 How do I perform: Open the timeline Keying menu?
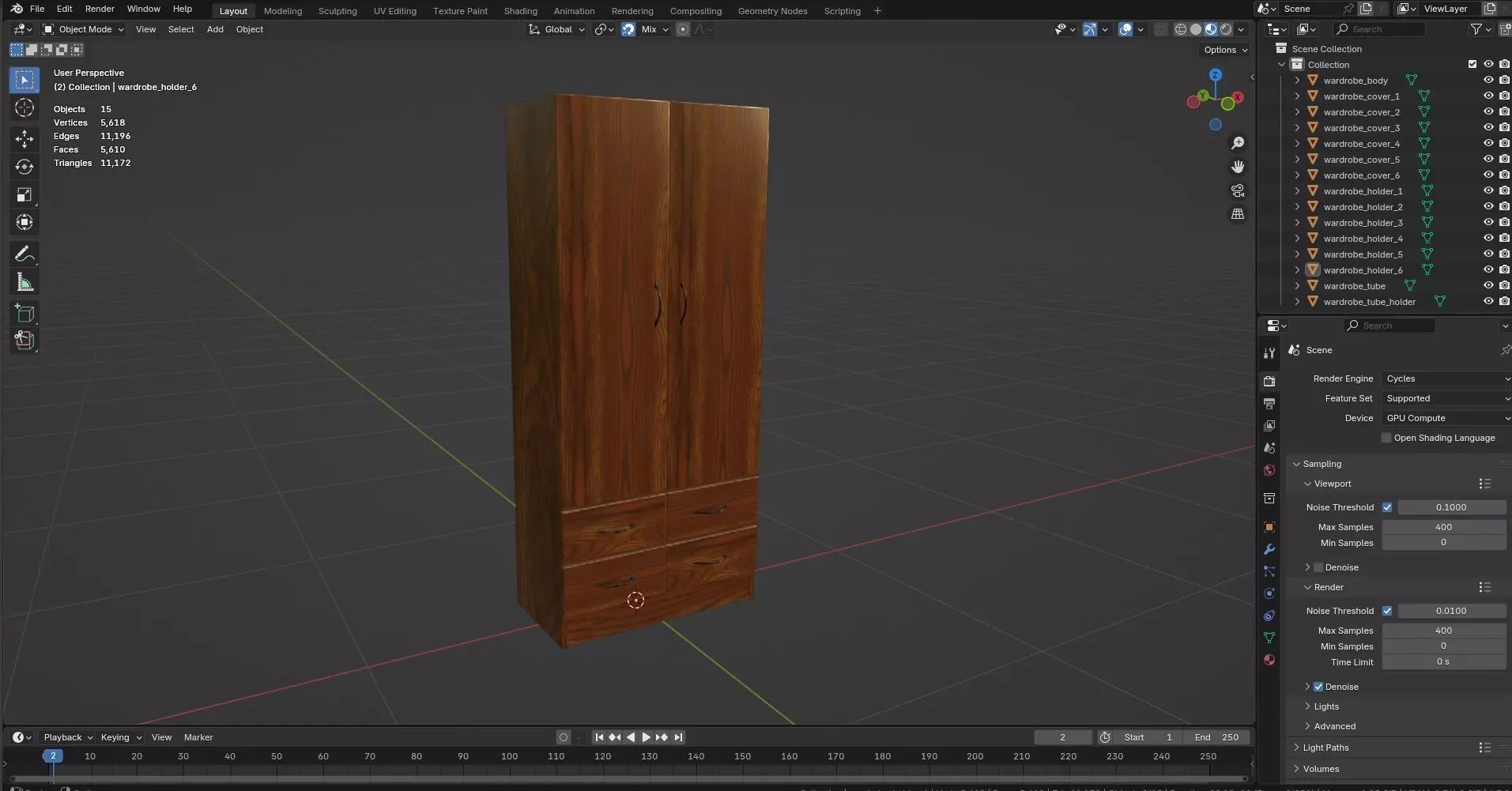[121, 737]
